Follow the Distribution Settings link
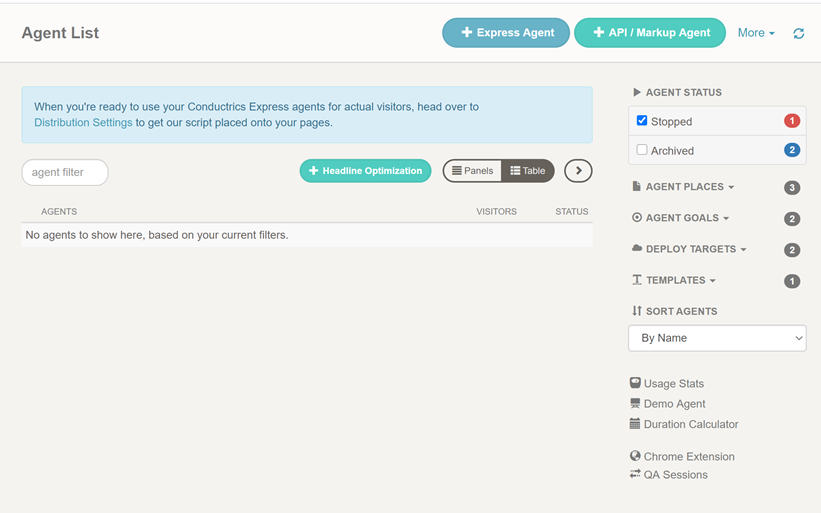The width and height of the screenshot is (821, 513). [x=83, y=123]
